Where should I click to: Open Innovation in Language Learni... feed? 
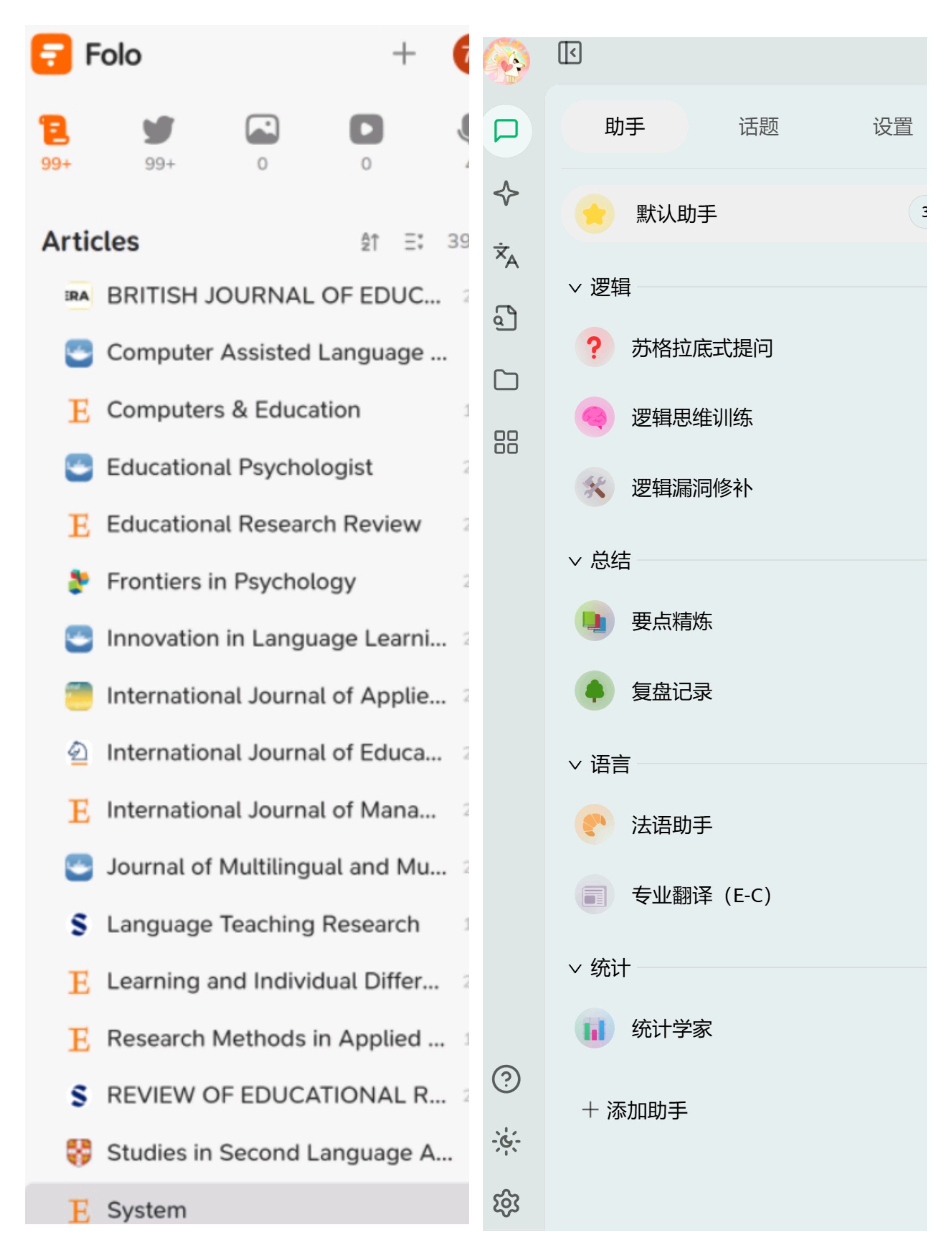click(247, 639)
